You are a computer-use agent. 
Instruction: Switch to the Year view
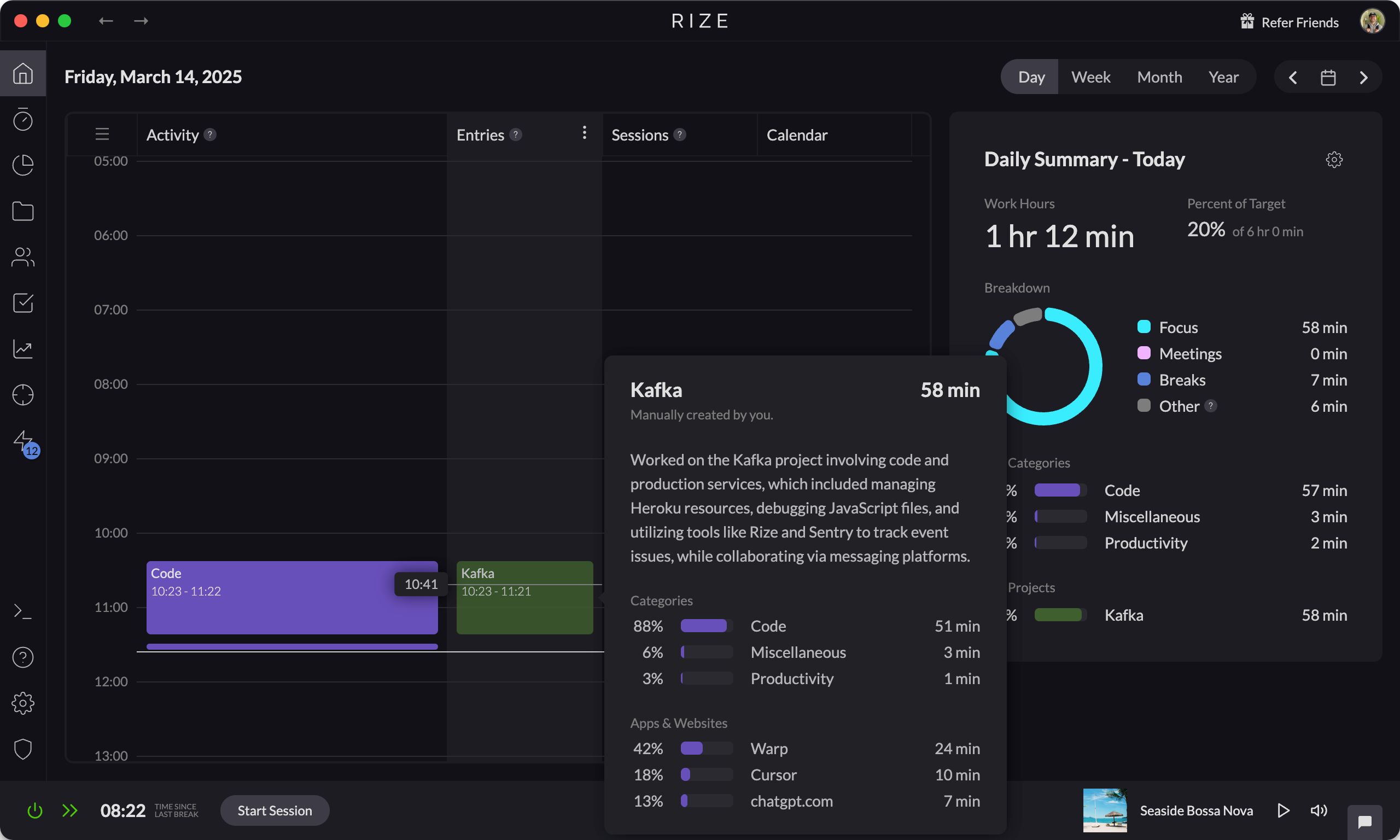(x=1223, y=77)
